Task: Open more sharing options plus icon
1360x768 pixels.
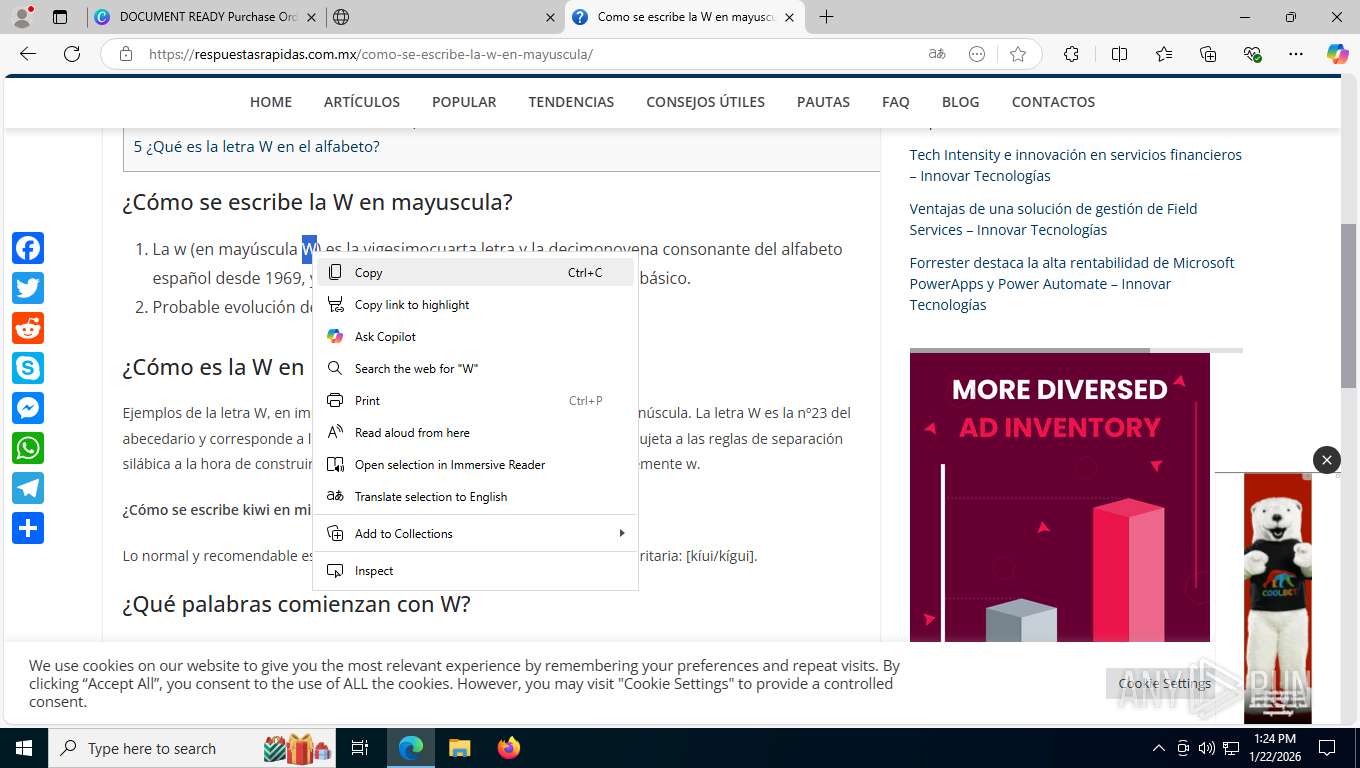Action: pyautogui.click(x=28, y=528)
